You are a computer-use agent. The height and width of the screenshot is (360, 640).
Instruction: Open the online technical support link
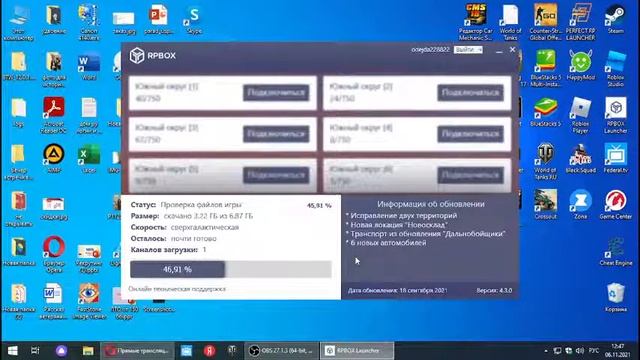177,289
